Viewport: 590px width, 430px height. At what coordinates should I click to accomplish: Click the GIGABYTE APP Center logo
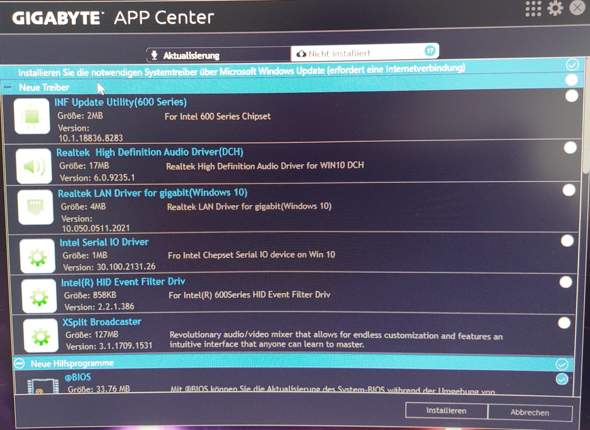click(113, 17)
